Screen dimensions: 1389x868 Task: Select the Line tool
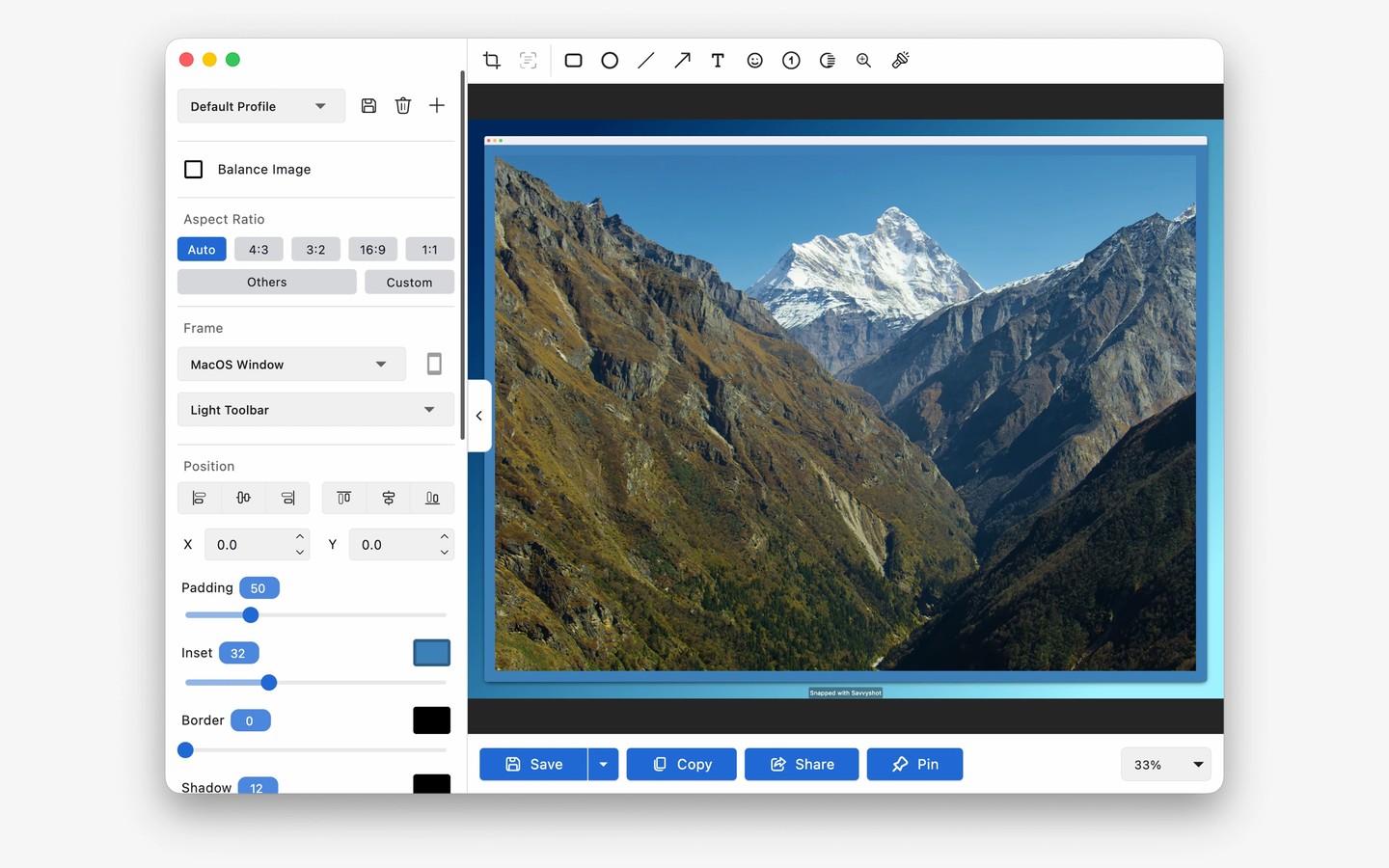(646, 60)
